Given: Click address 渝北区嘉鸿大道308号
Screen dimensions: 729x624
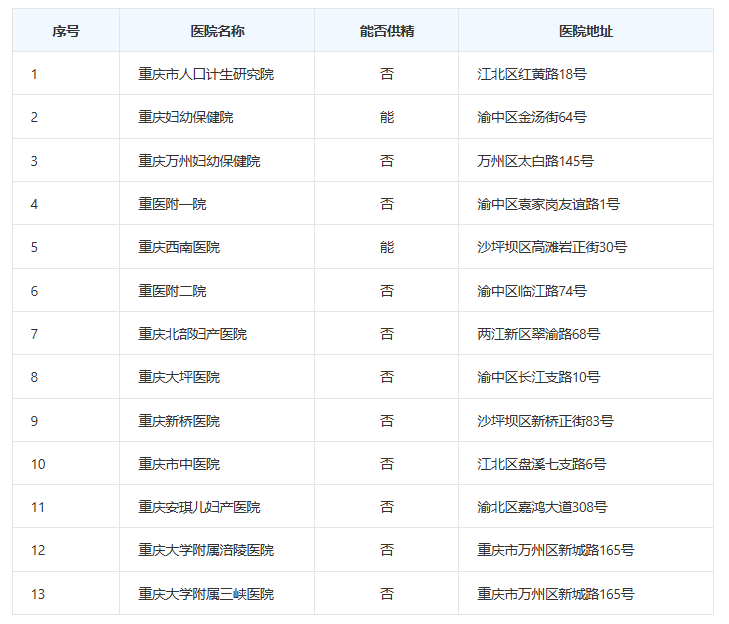Looking at the screenshot, I should point(542,507).
